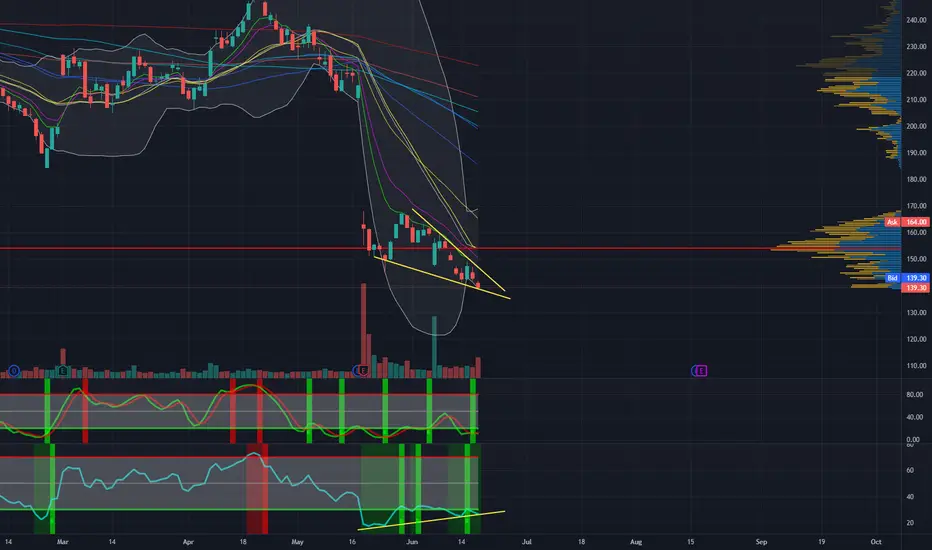This screenshot has width=932, height=550.
Task: Open the purple upcoming earnings E marker
Action: [701, 371]
